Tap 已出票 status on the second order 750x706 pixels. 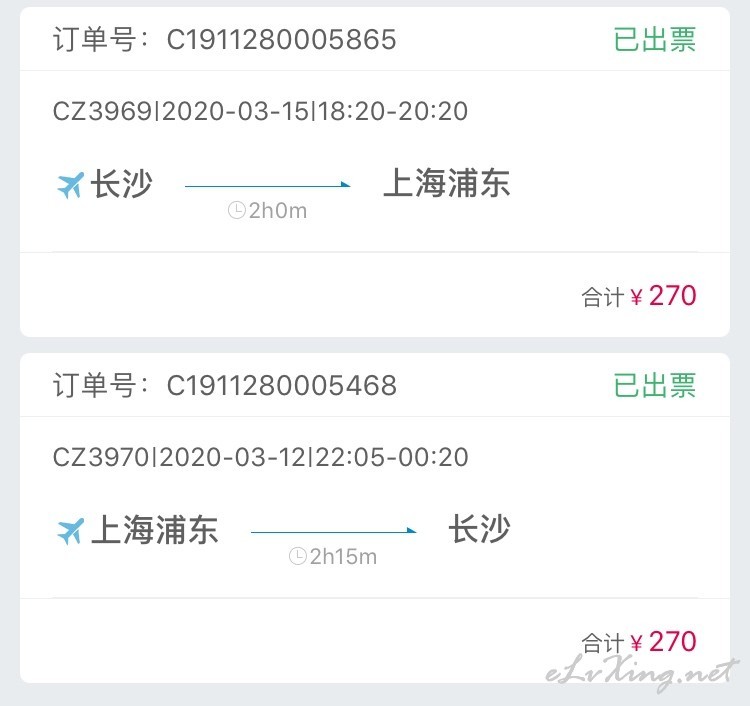coord(654,385)
